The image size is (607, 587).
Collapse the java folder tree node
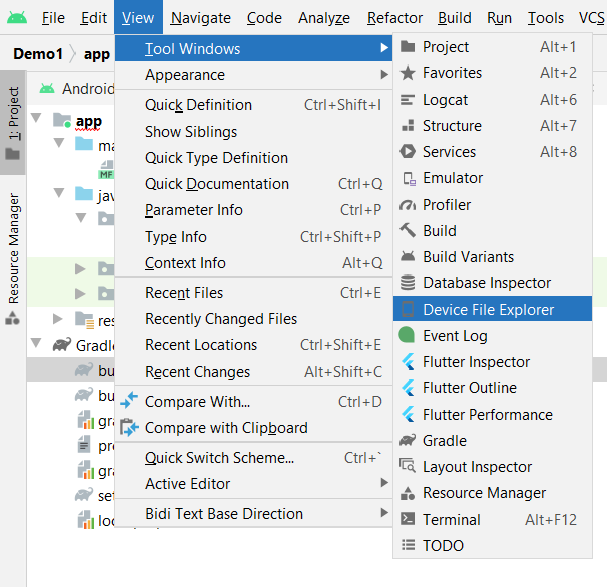click(59, 192)
